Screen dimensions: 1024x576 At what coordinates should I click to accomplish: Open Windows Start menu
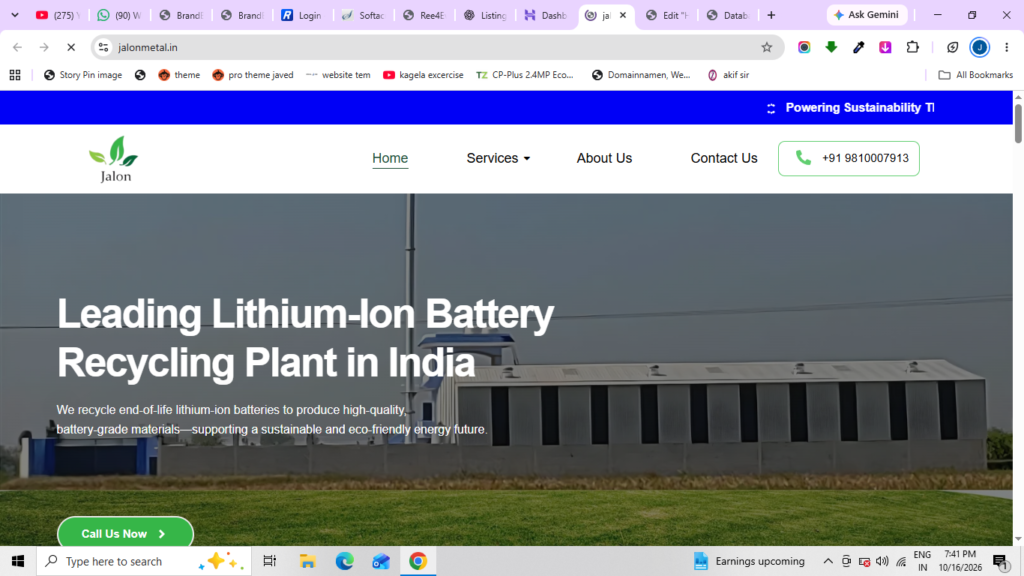click(18, 561)
